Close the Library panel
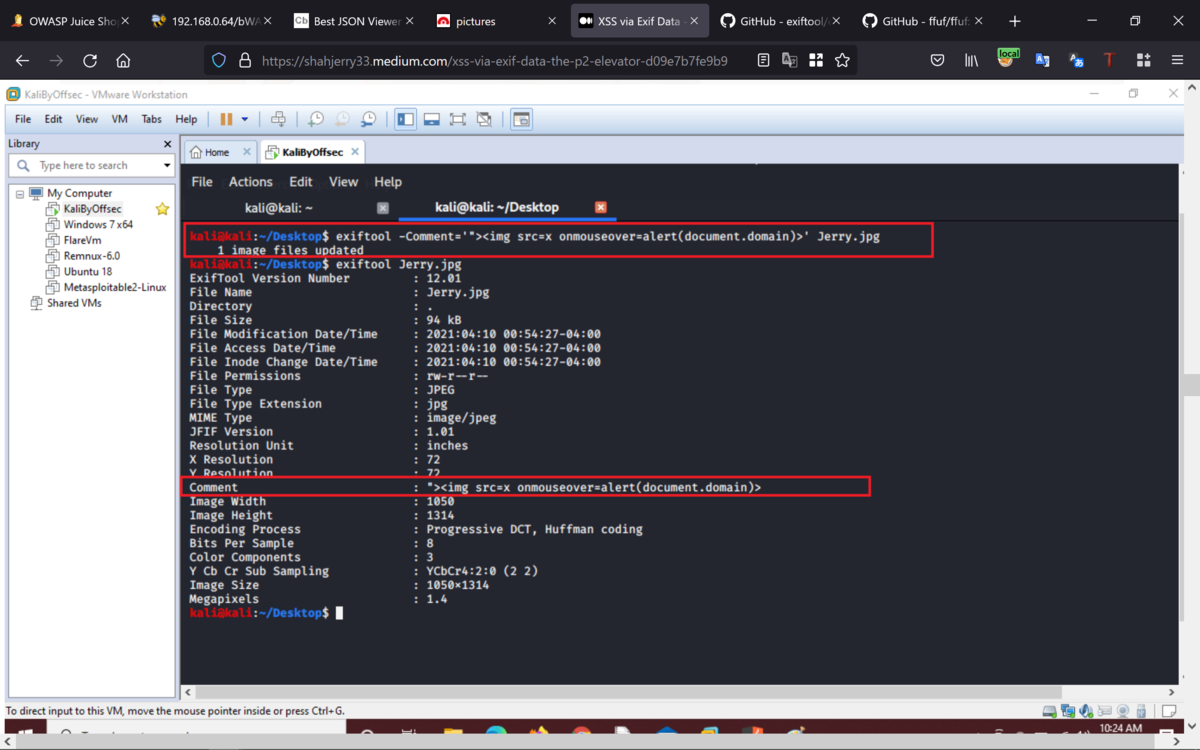 tap(167, 144)
